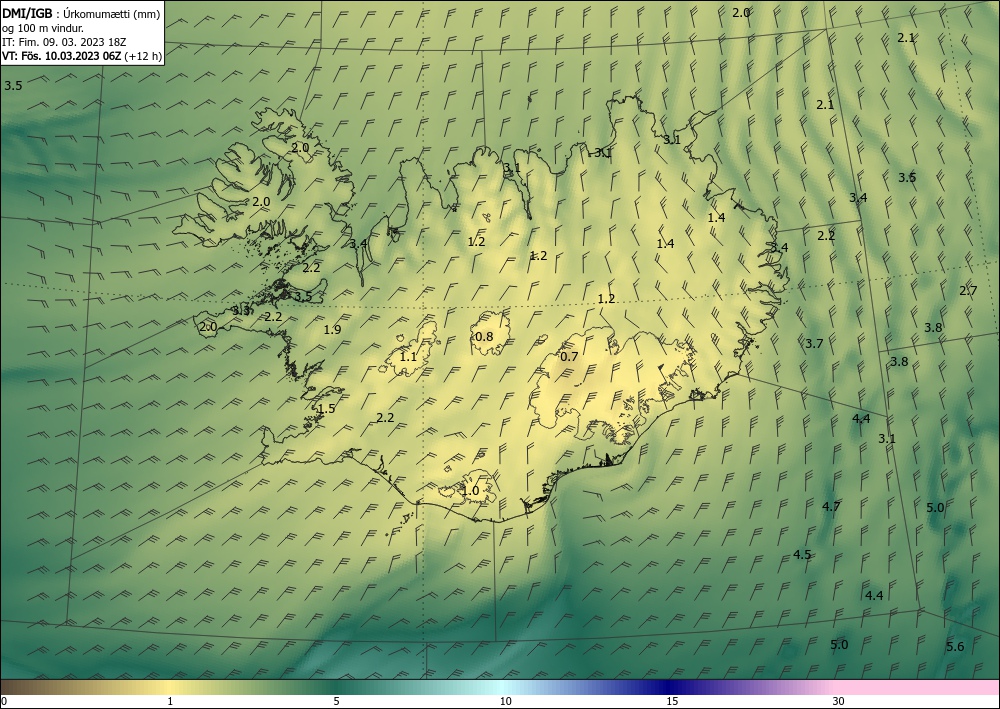The height and width of the screenshot is (709, 1000).
Task: Click the 3.7 value off the east coast
Action: 814,344
